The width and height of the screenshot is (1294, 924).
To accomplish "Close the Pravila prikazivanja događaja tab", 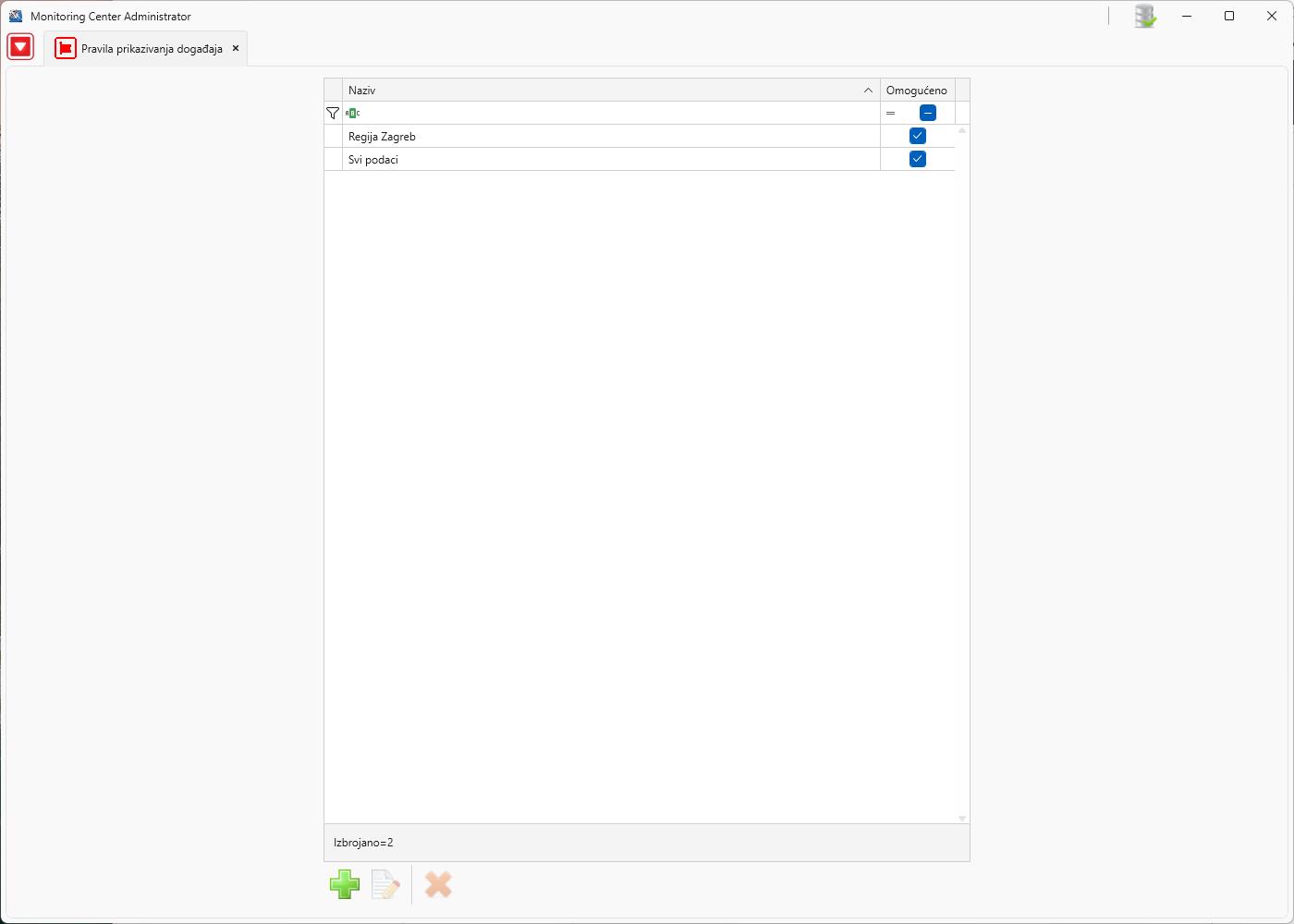I will (236, 49).
